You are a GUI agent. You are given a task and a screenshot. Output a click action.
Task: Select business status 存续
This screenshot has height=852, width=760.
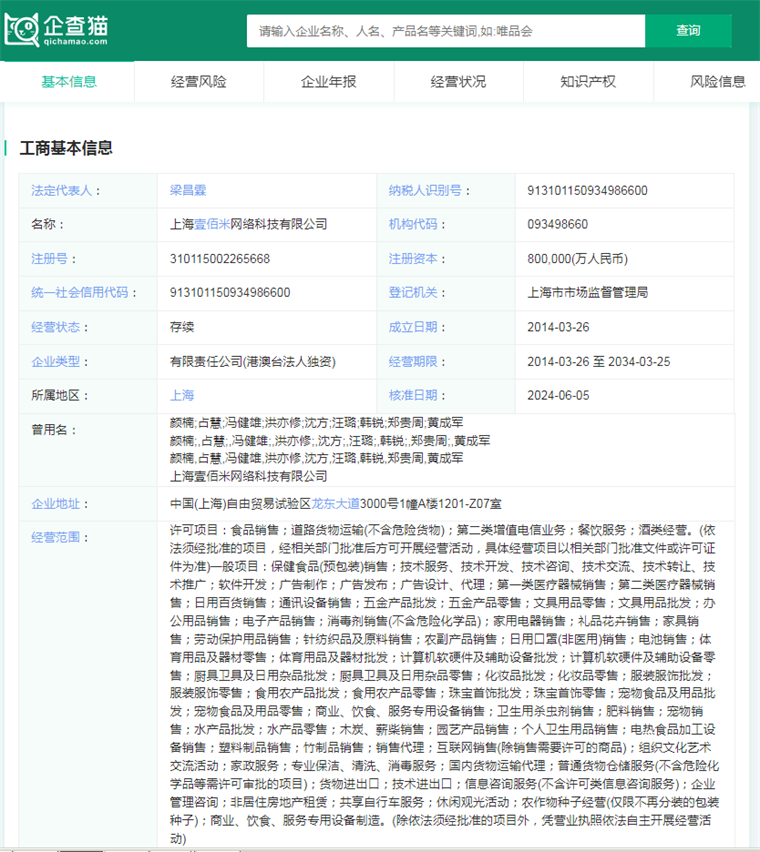tap(182, 327)
